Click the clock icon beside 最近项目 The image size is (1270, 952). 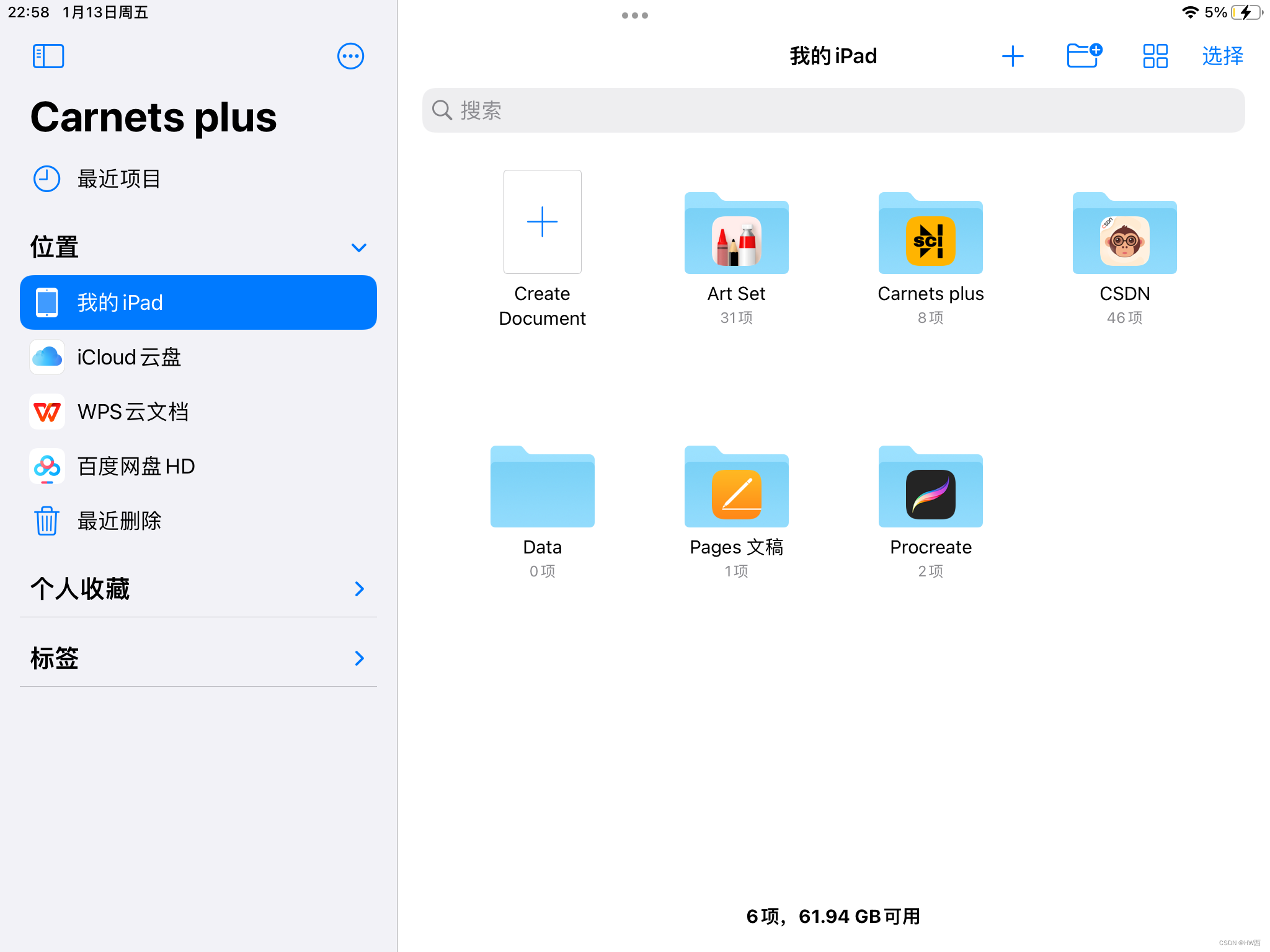tap(47, 179)
